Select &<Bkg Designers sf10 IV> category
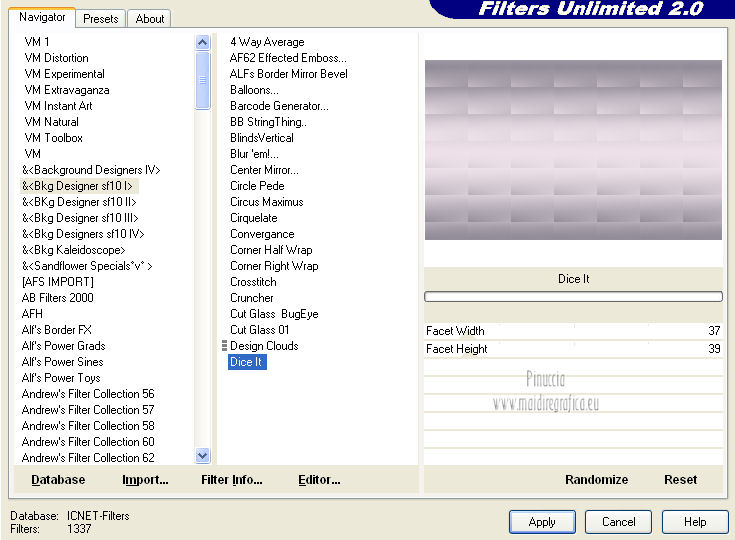735x540 pixels. [x=83, y=233]
